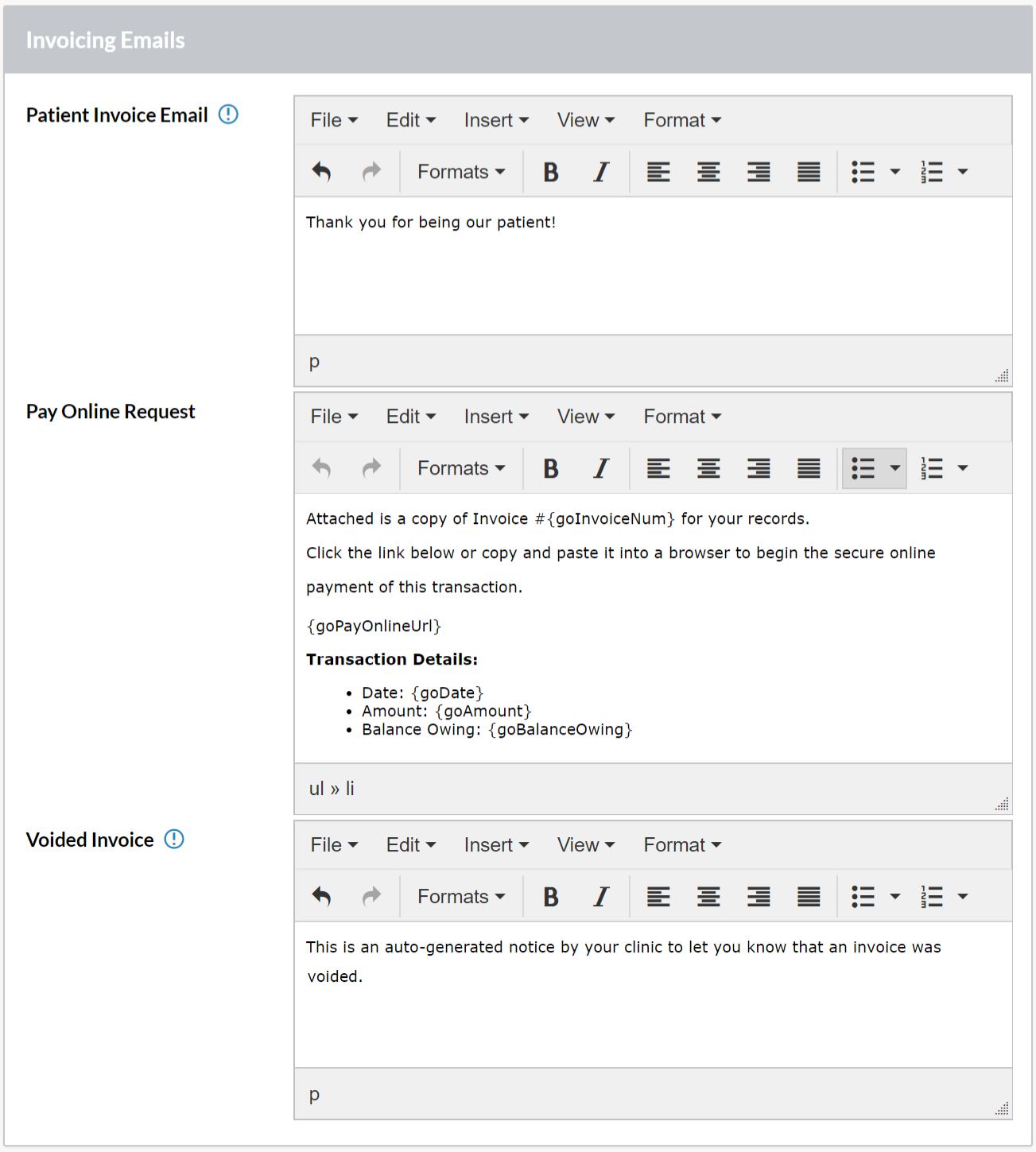Open View menu in Patient Invoice Email editor

[x=586, y=120]
